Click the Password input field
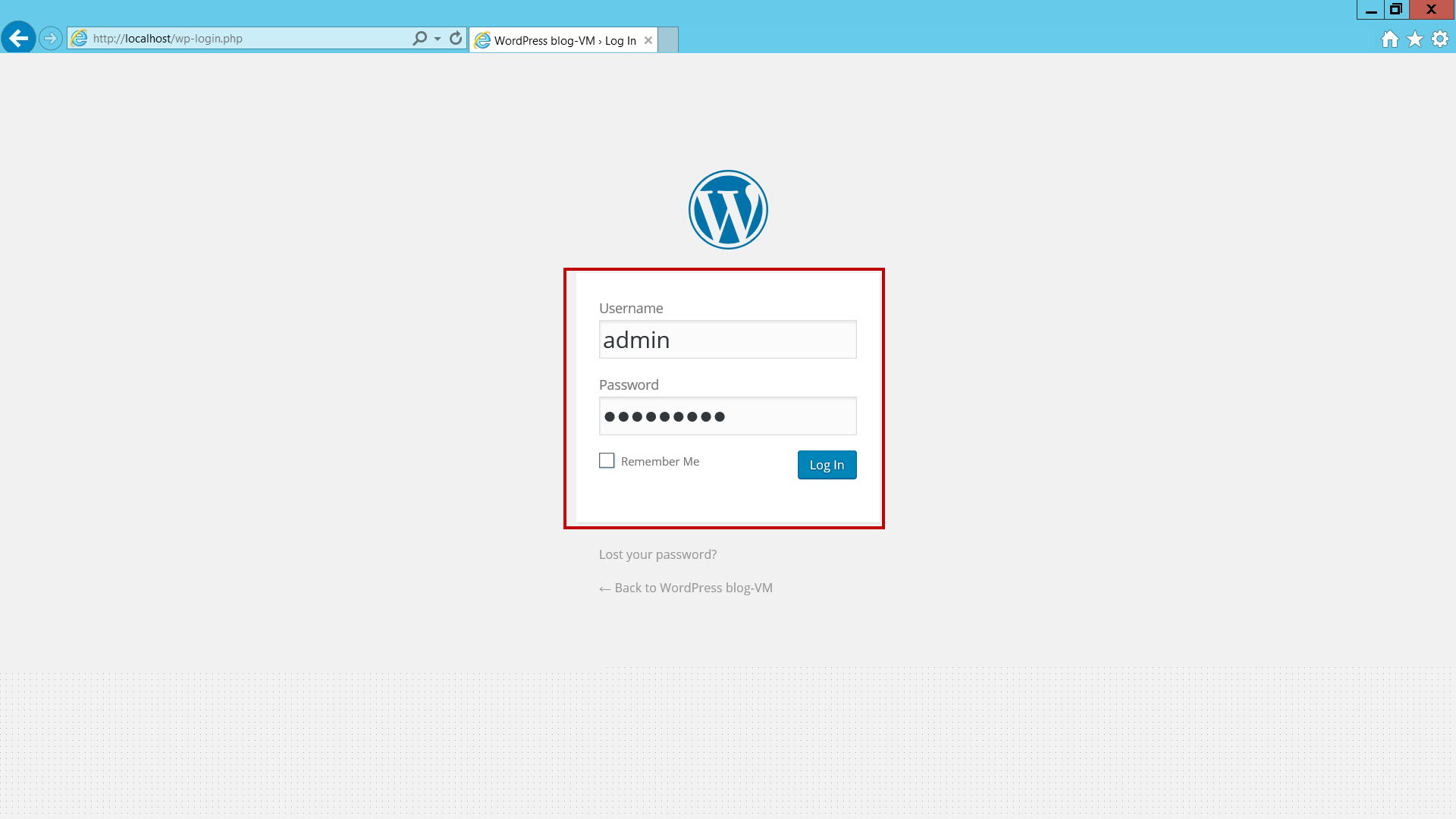 728,416
